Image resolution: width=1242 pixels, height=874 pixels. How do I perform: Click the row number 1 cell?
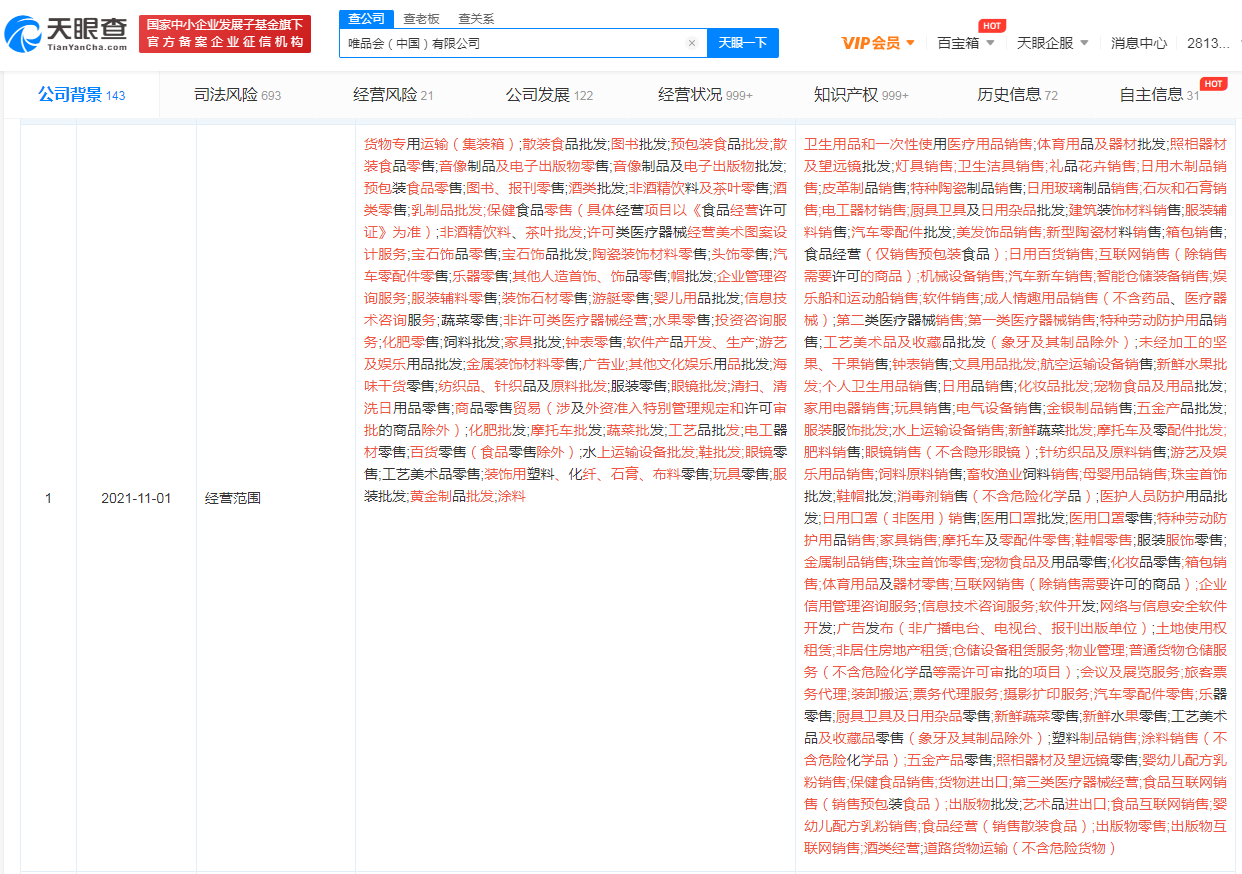(48, 497)
